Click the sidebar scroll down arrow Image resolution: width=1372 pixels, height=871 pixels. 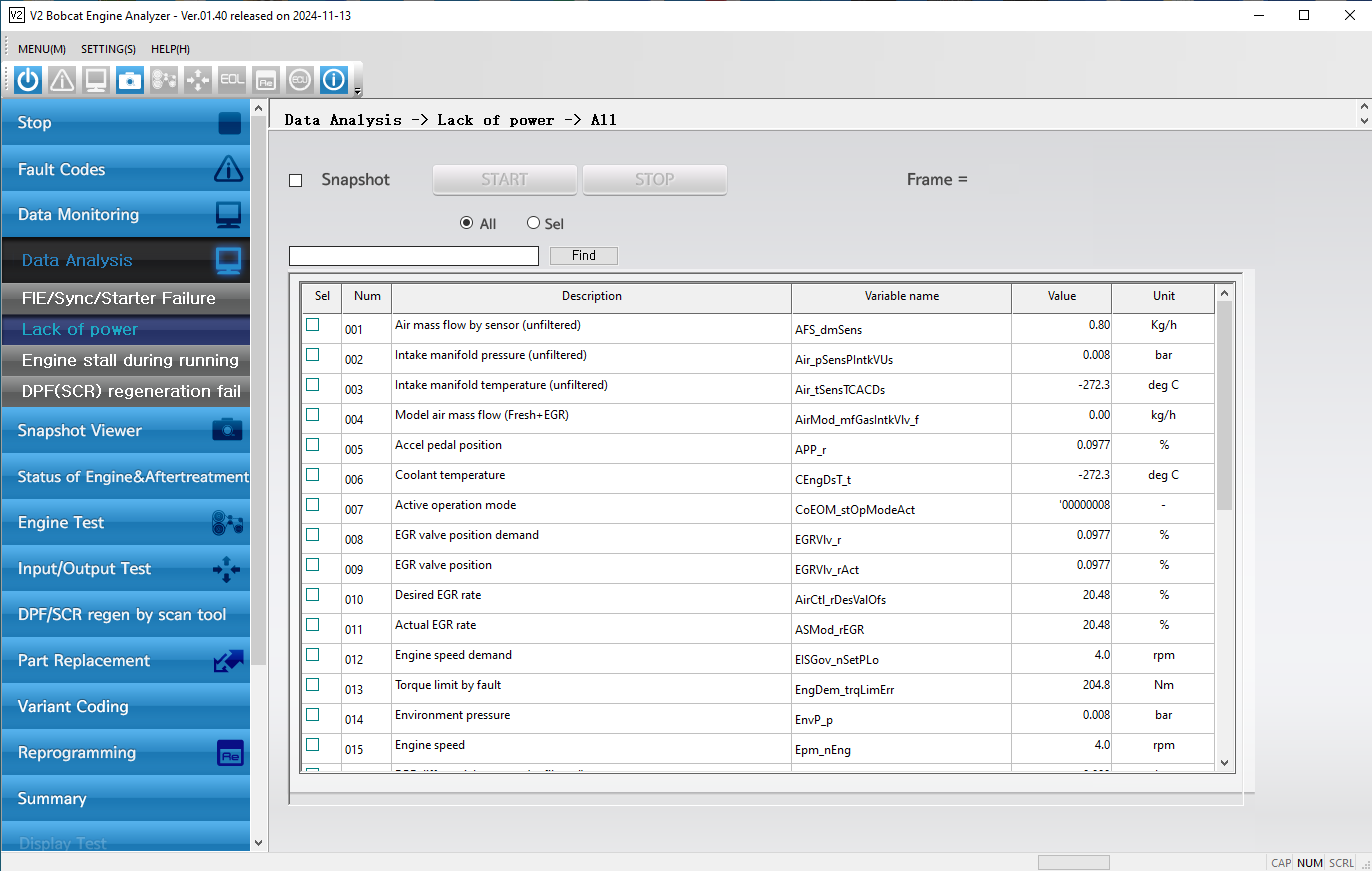click(259, 843)
